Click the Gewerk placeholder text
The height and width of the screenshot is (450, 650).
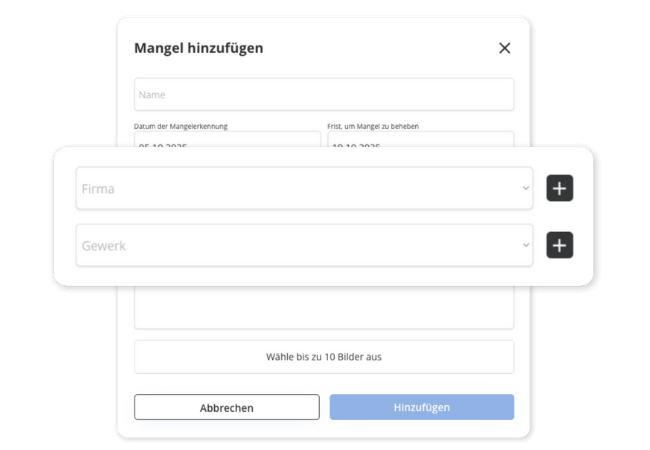click(103, 245)
